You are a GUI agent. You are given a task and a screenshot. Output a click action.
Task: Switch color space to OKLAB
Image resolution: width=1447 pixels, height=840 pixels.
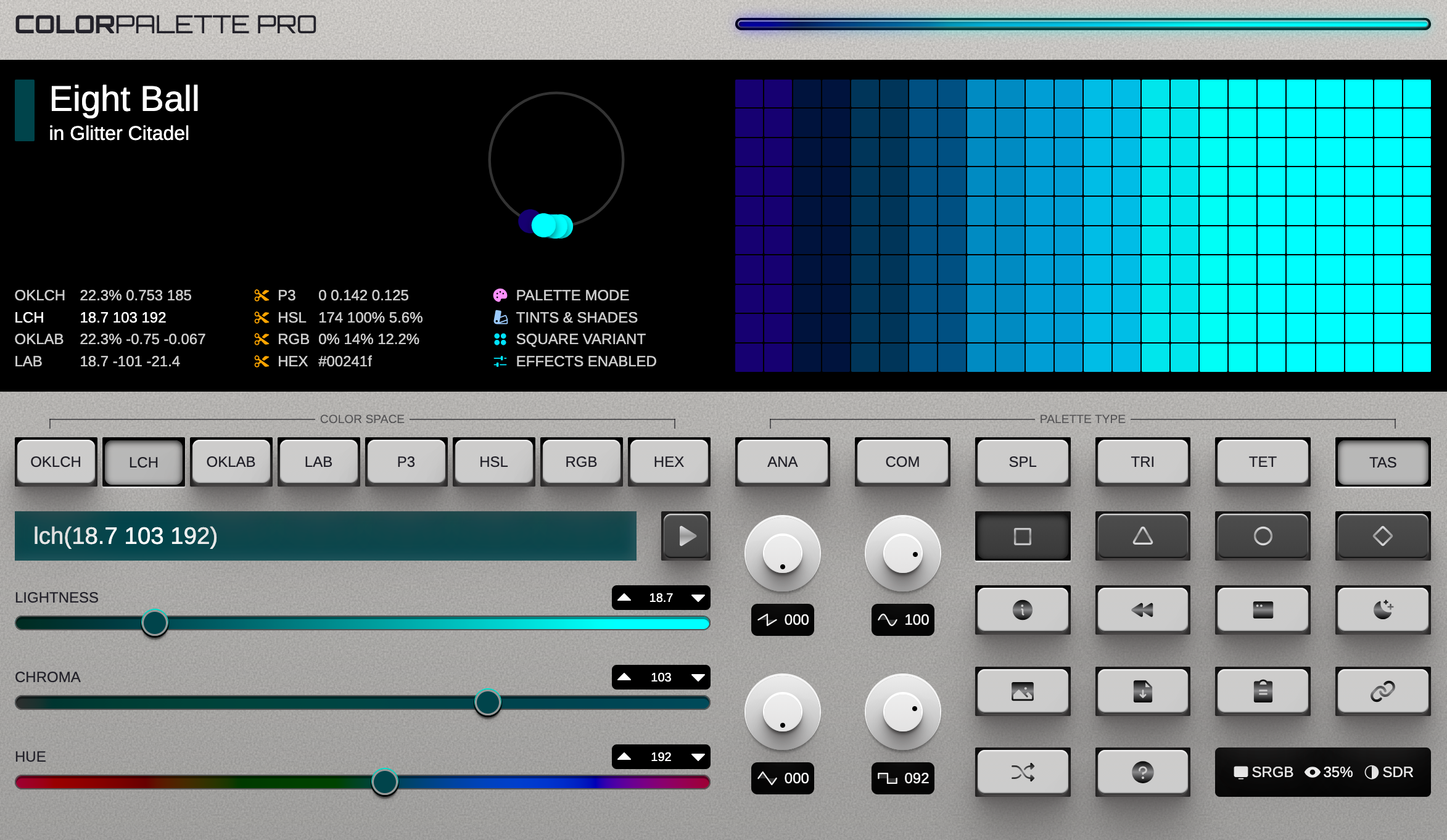[231, 462]
